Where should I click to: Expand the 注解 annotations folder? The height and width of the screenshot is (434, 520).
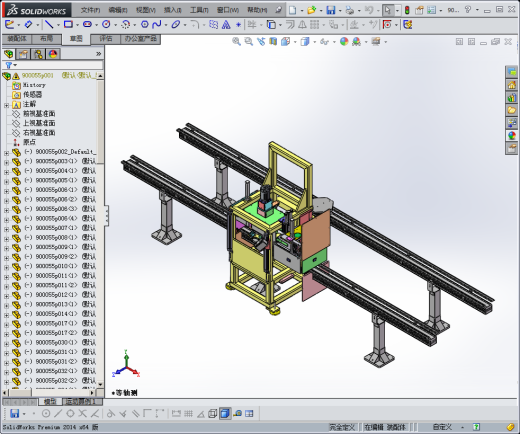click(x=6, y=105)
